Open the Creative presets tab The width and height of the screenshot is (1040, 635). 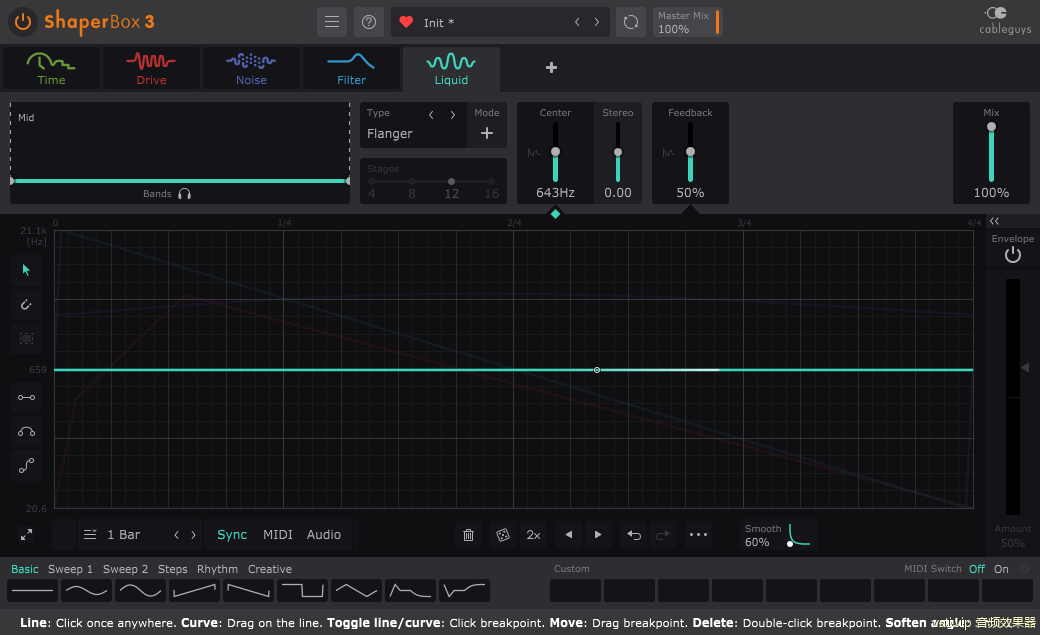click(x=269, y=569)
